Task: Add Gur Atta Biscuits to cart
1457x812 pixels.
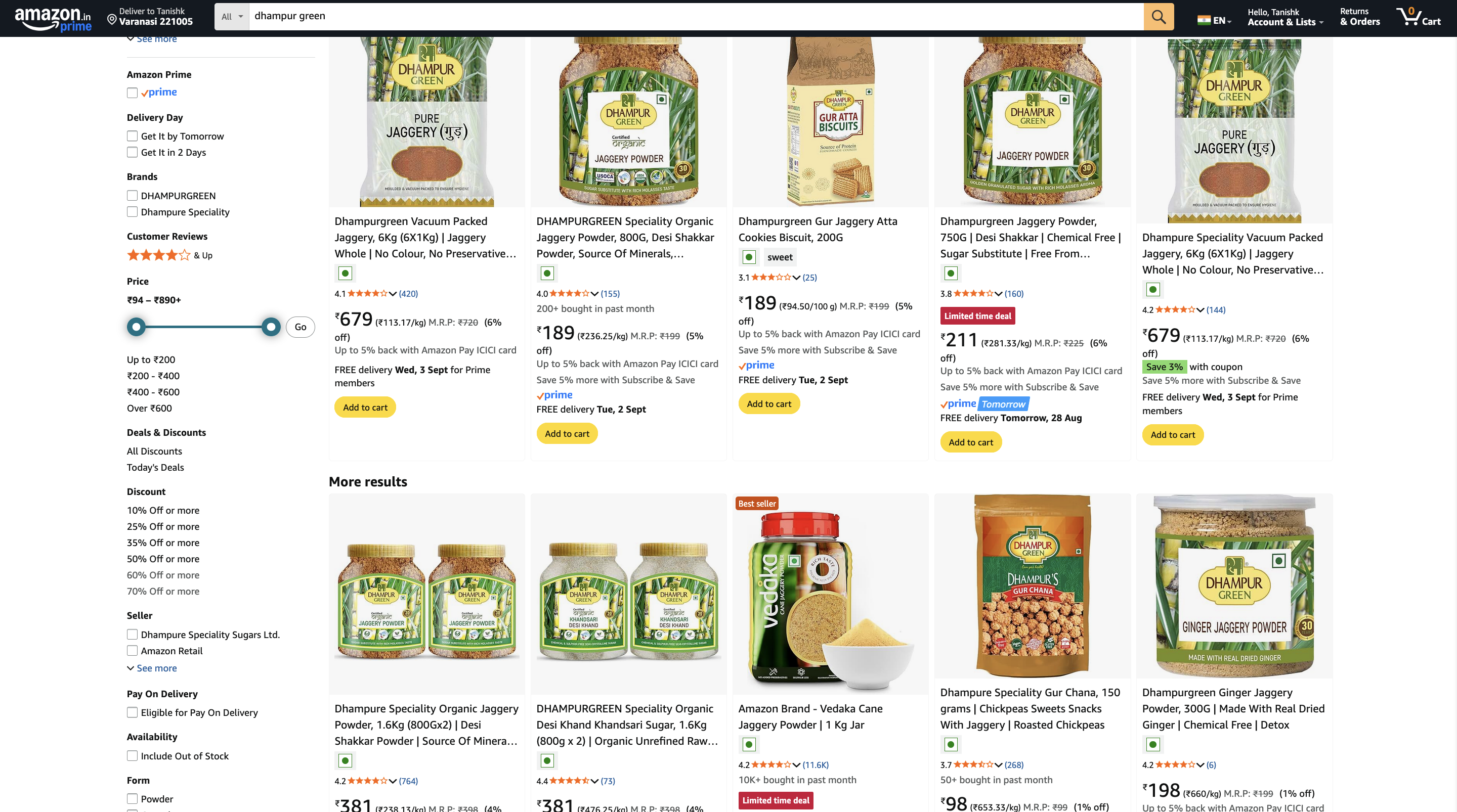Action: coord(768,404)
